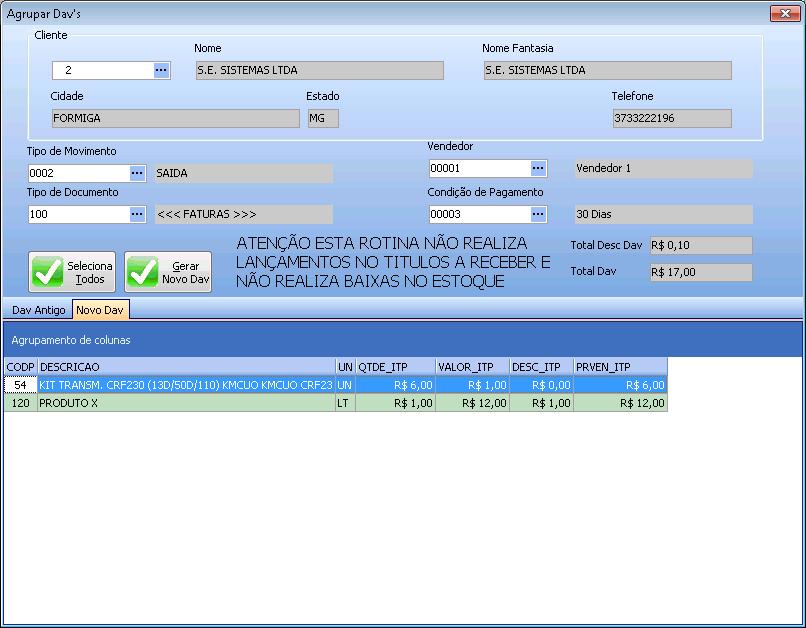Click the green checkmark on Seleciona Todos
806x628 pixels.
48,272
